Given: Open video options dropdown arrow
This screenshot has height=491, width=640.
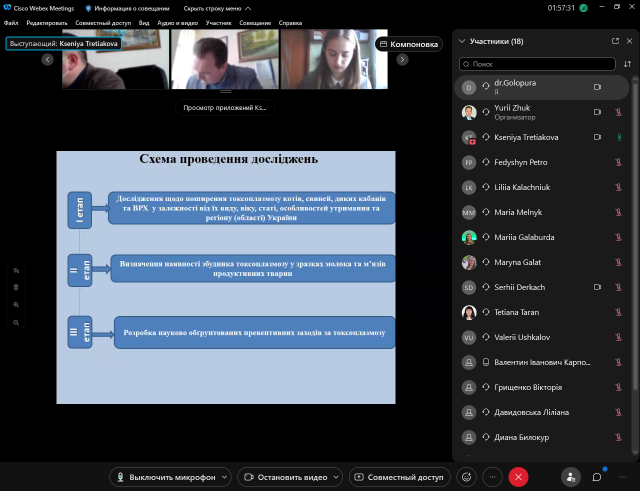Looking at the screenshot, I should click(x=336, y=477).
